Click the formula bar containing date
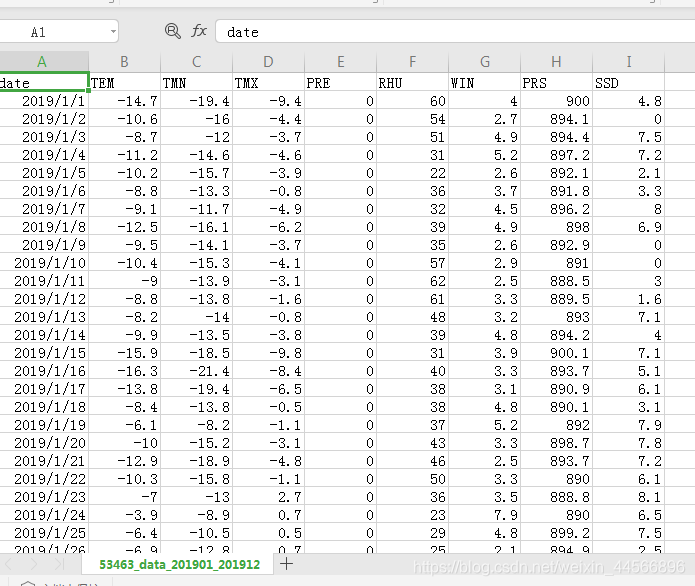 [455, 31]
